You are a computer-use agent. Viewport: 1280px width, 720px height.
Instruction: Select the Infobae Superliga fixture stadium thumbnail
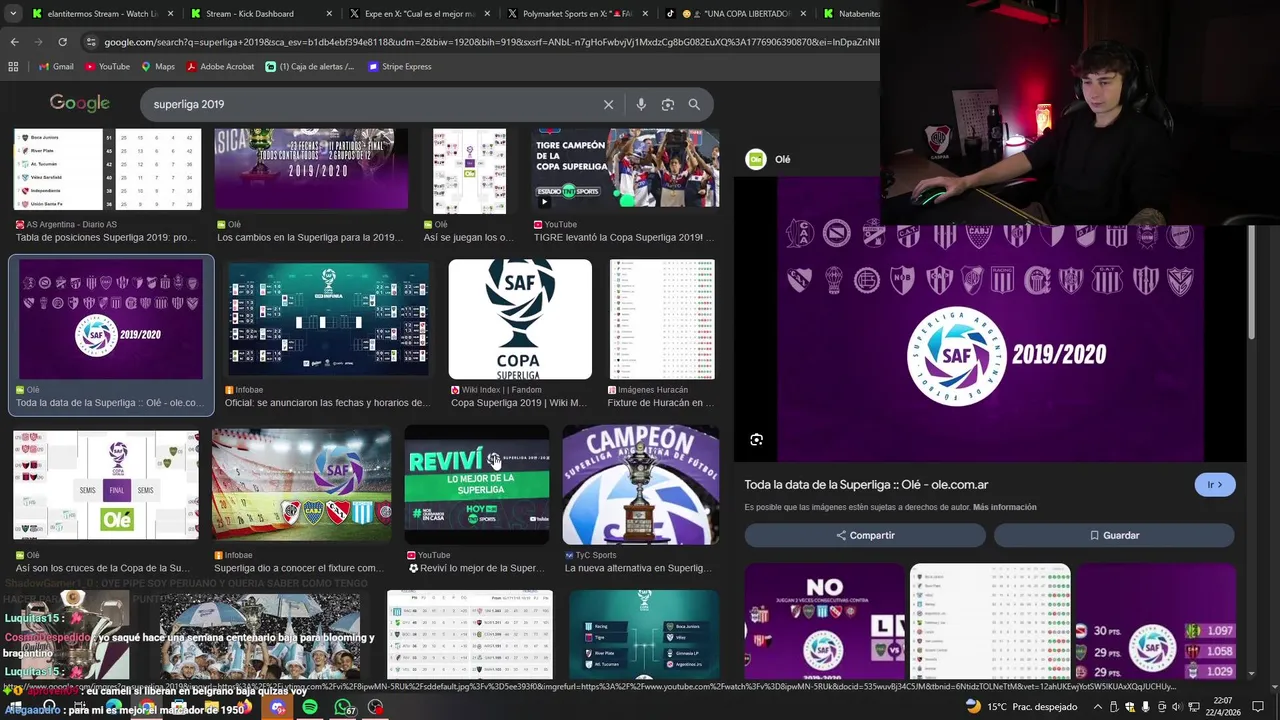[x=301, y=485]
